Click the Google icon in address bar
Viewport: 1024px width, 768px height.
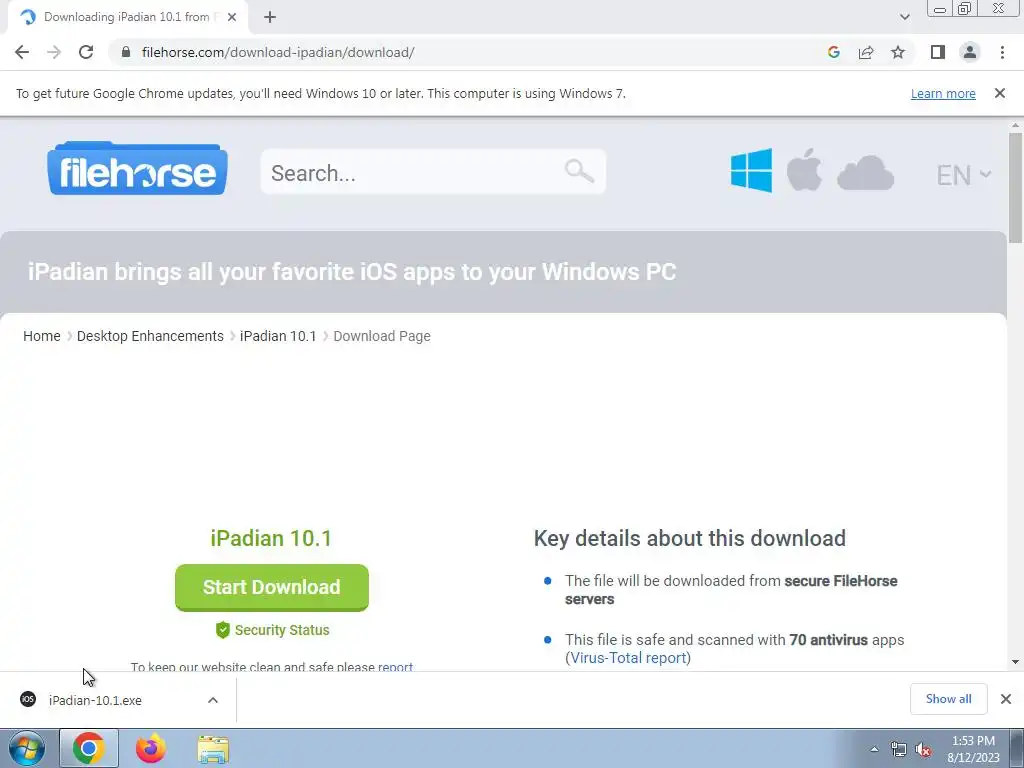[833, 52]
